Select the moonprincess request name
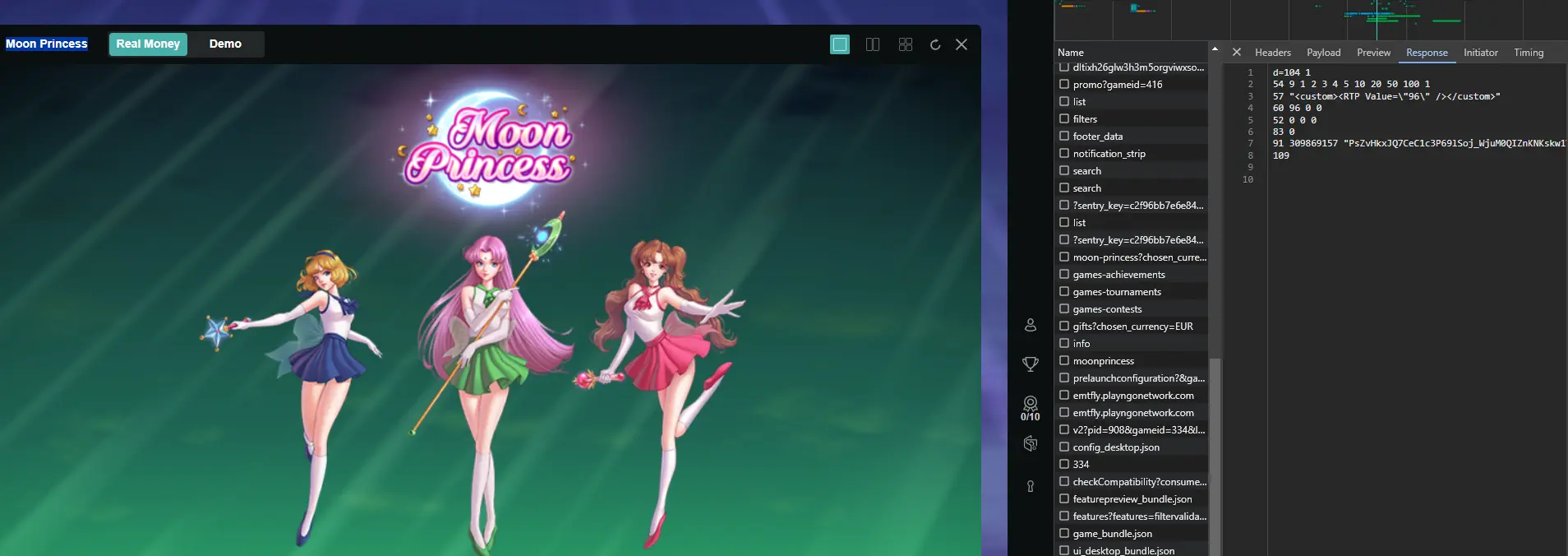The height and width of the screenshot is (556, 1568). click(1103, 361)
